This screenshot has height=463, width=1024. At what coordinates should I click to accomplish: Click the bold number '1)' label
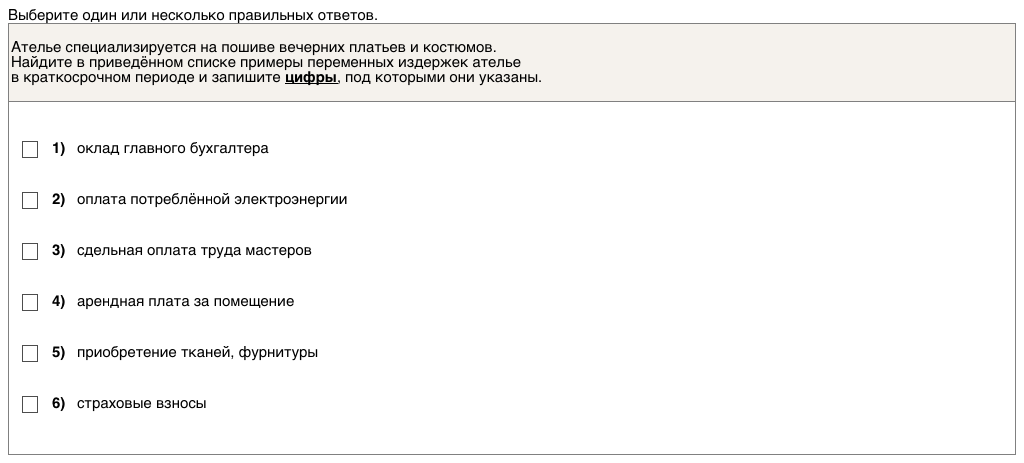click(58, 149)
